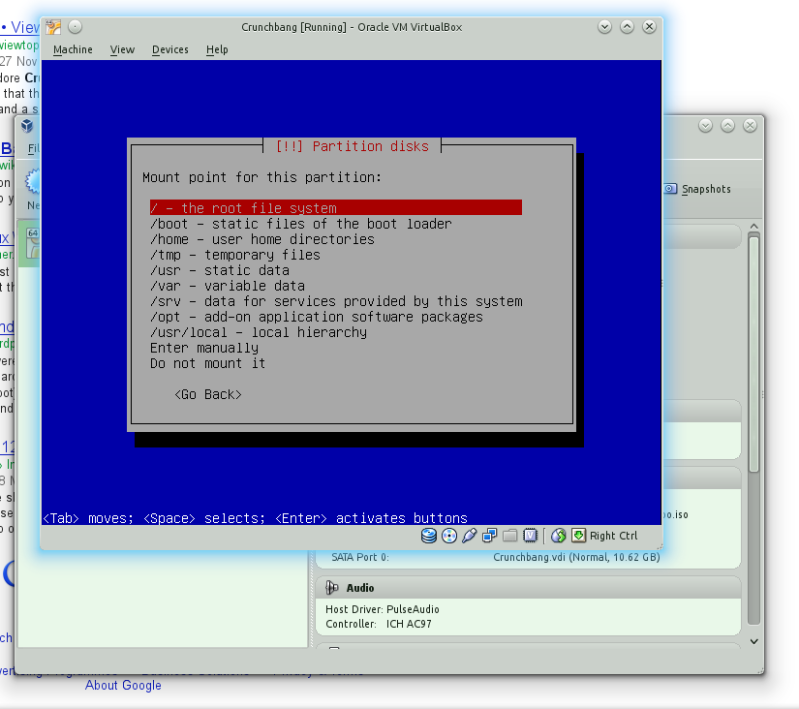Viewport: 799px width, 709px height.
Task: Click the <Go Back> button
Action: click(x=208, y=395)
